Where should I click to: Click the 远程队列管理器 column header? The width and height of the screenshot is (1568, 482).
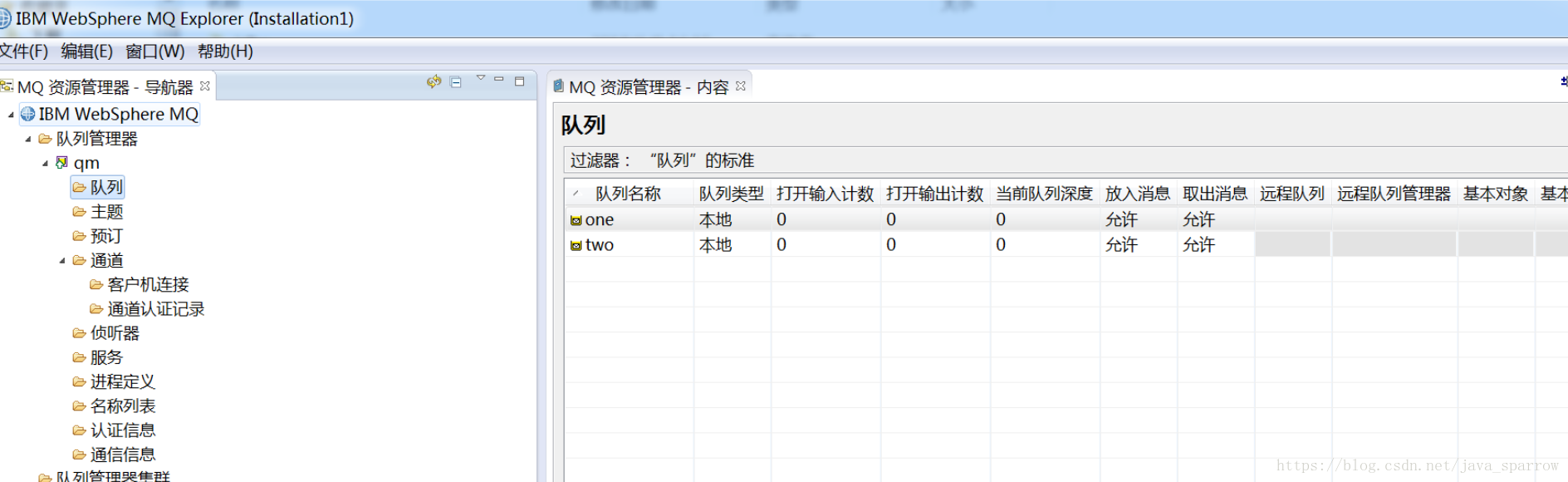pos(1394,194)
